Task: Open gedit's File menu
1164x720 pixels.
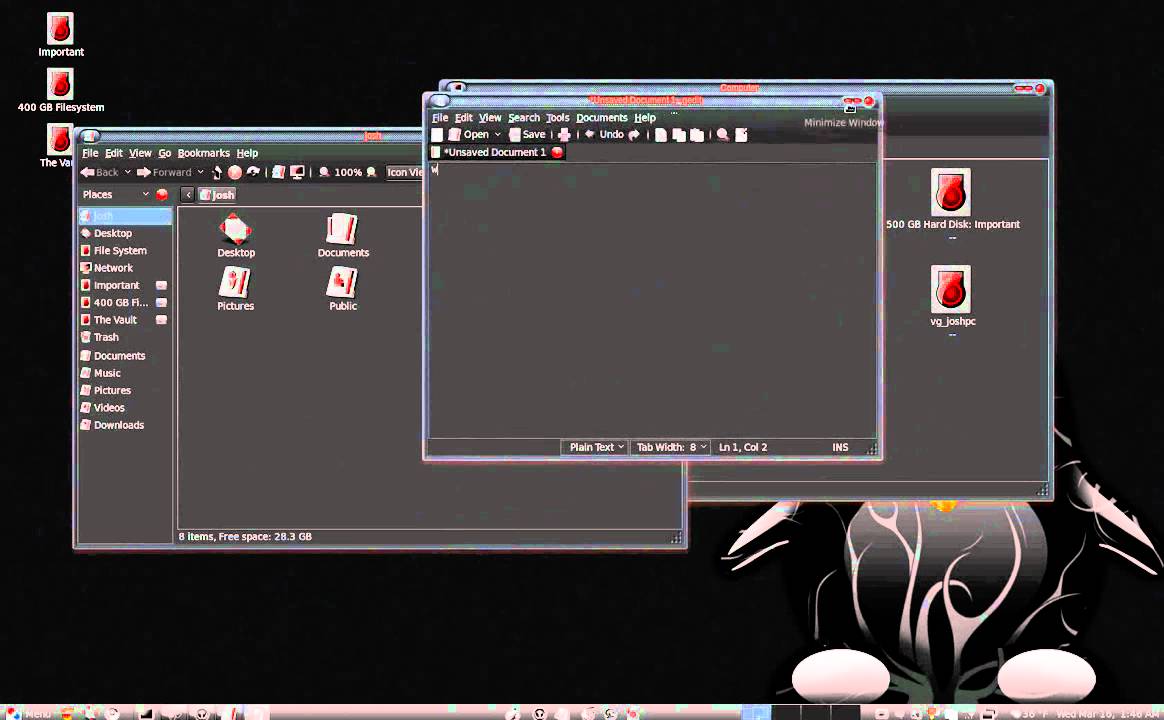Action: [x=440, y=117]
